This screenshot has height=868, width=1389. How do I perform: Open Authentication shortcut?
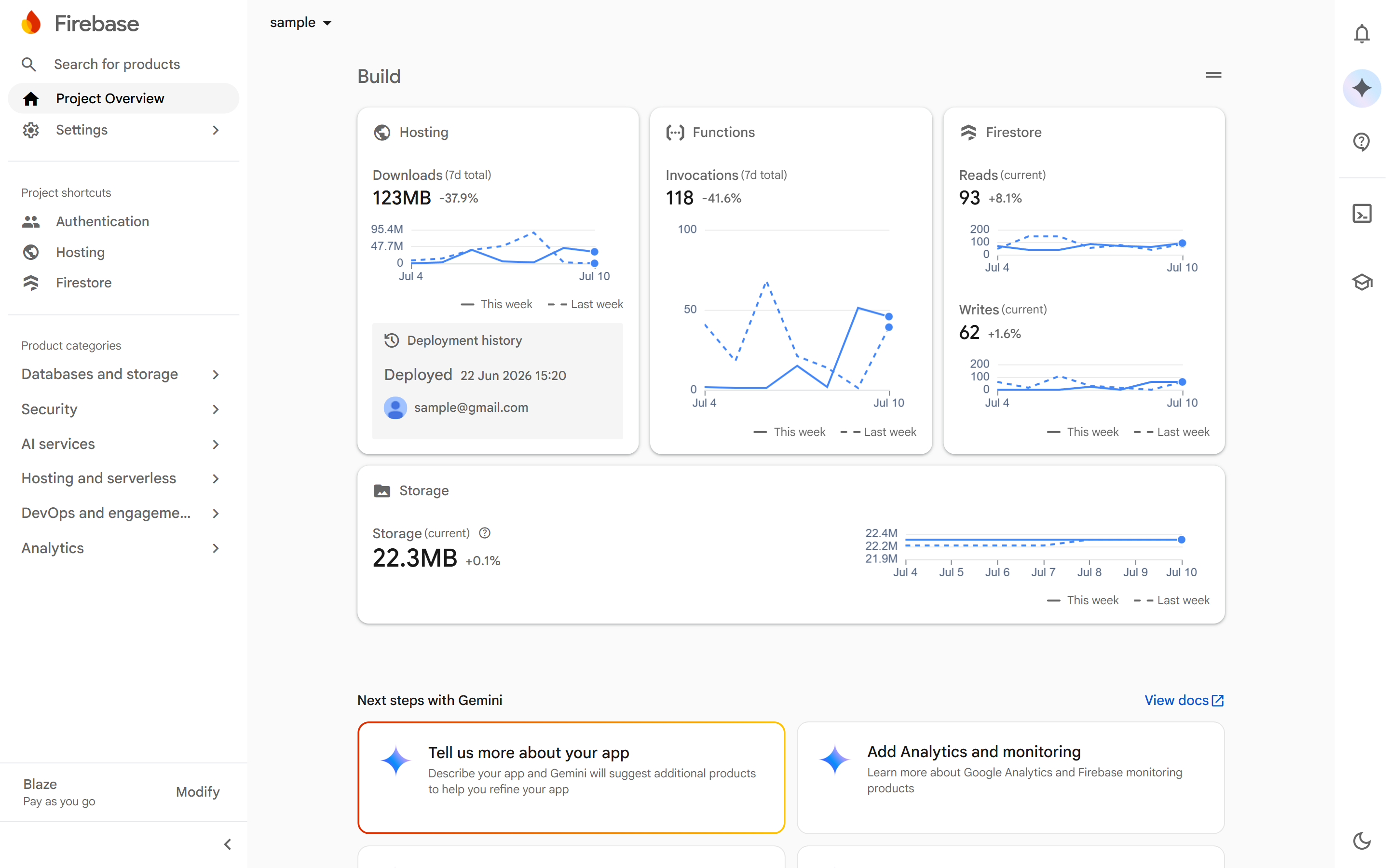click(x=123, y=222)
